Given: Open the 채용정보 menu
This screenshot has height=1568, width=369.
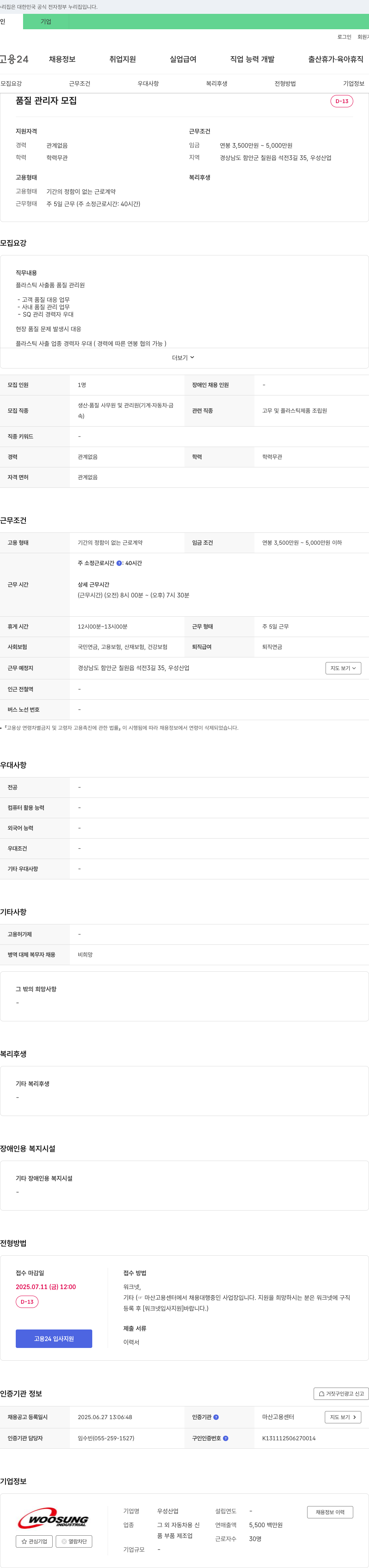Looking at the screenshot, I should 62,59.
